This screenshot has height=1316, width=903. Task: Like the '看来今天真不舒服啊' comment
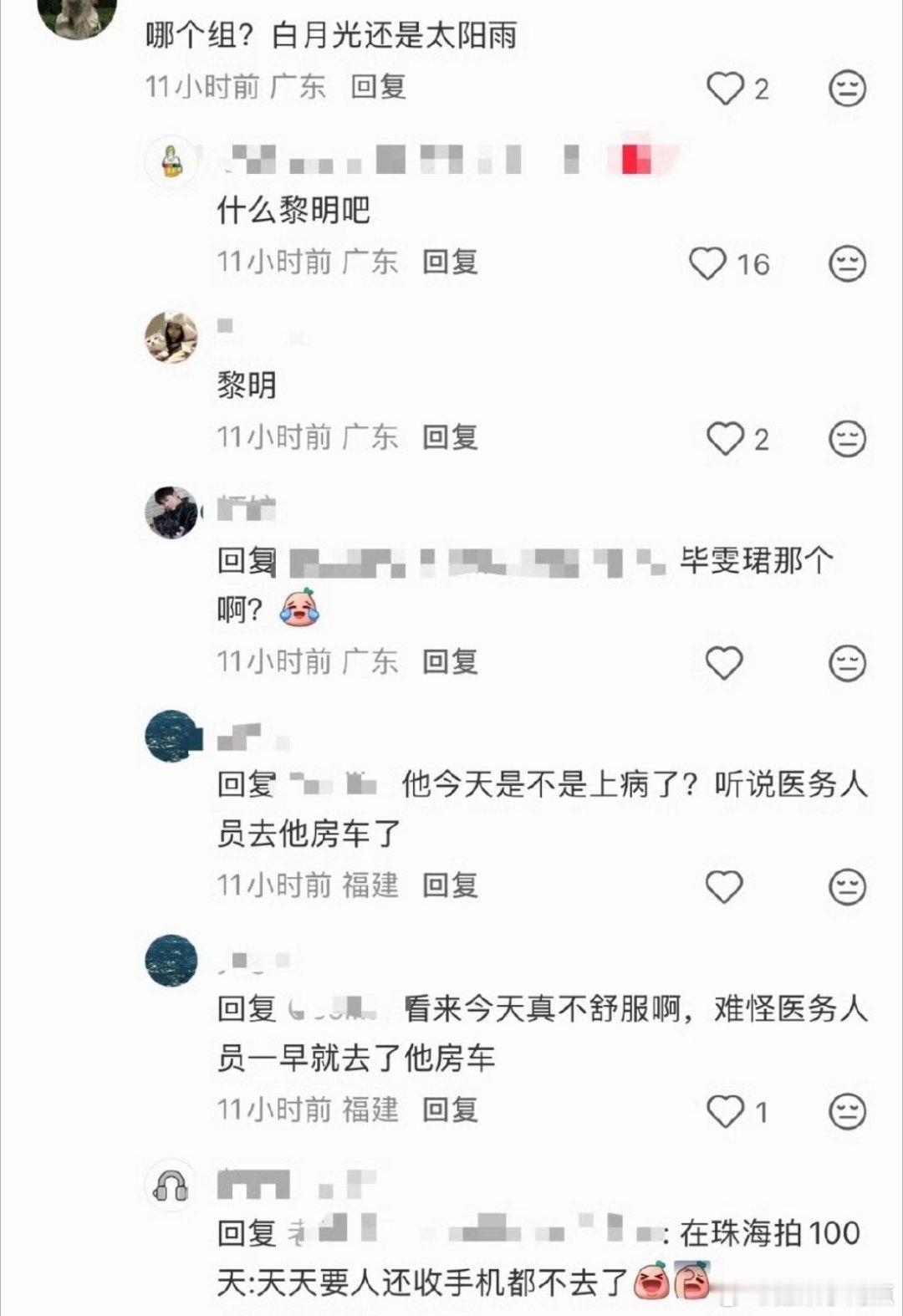(725, 1111)
